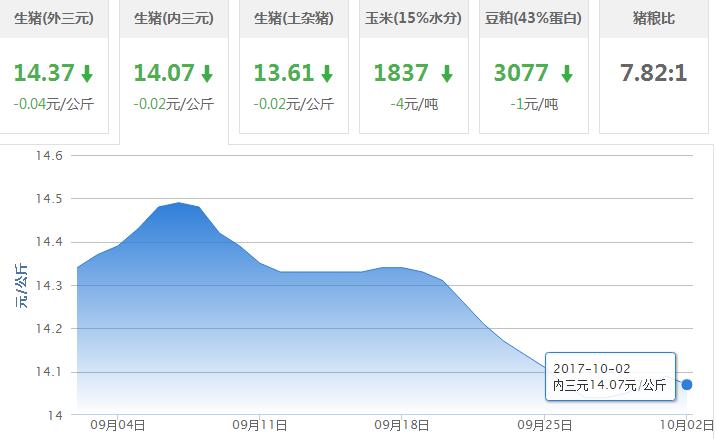This screenshot has height=439, width=717.
Task: Open the 生猪(土杂猪) tab
Action: click(294, 18)
